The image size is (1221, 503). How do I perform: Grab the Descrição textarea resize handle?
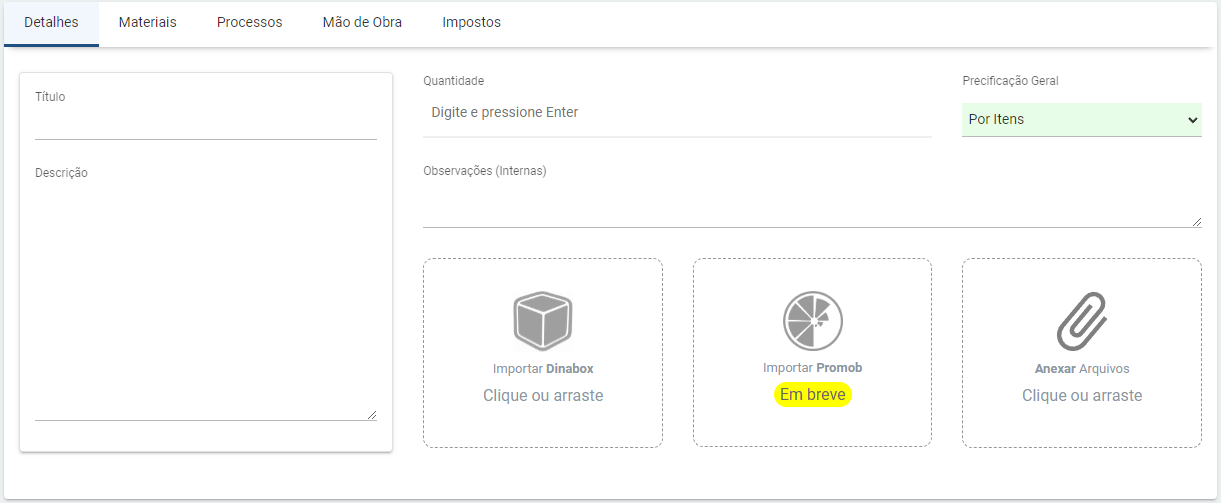(372, 415)
